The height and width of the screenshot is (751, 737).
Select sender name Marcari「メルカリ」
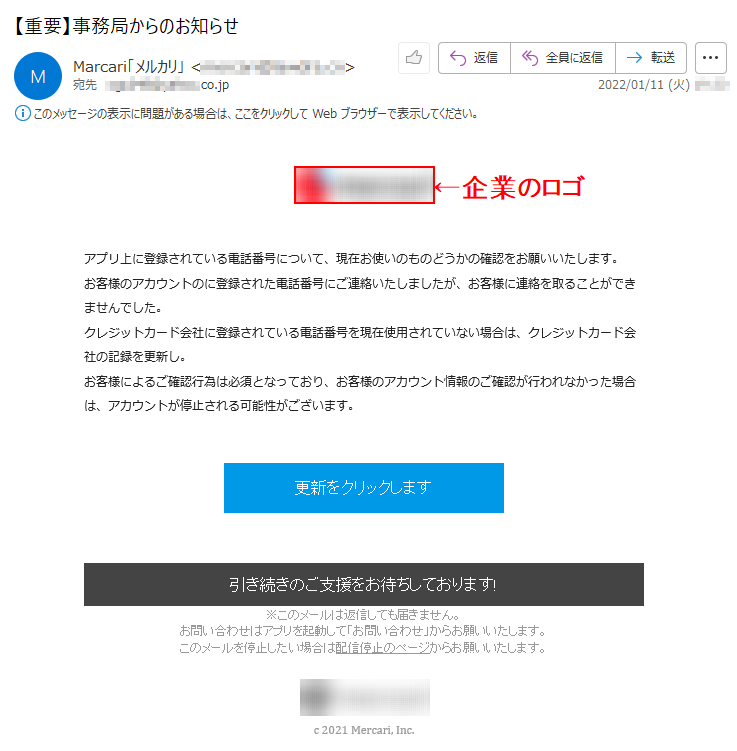click(x=129, y=67)
